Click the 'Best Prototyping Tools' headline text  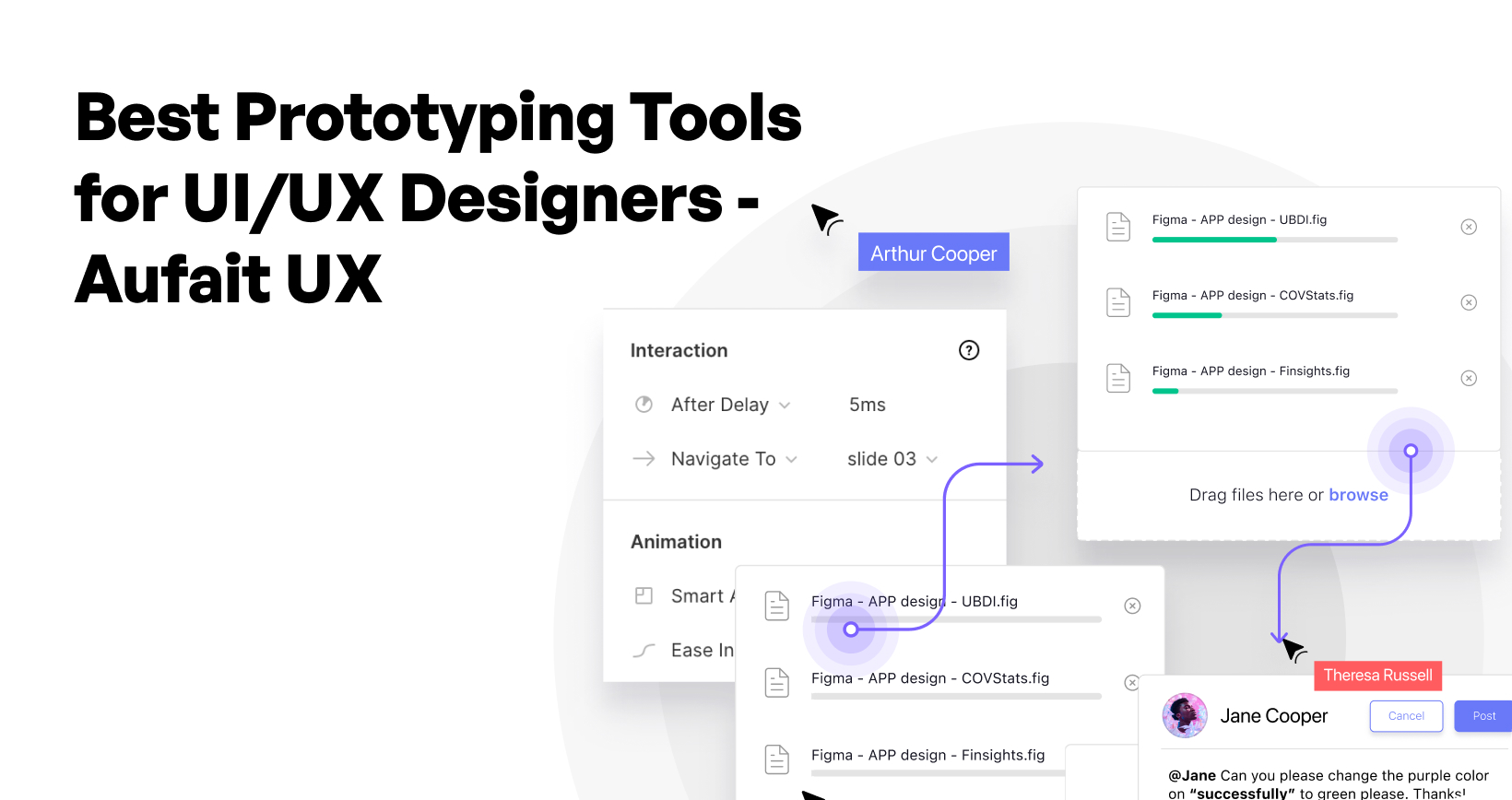tap(439, 118)
